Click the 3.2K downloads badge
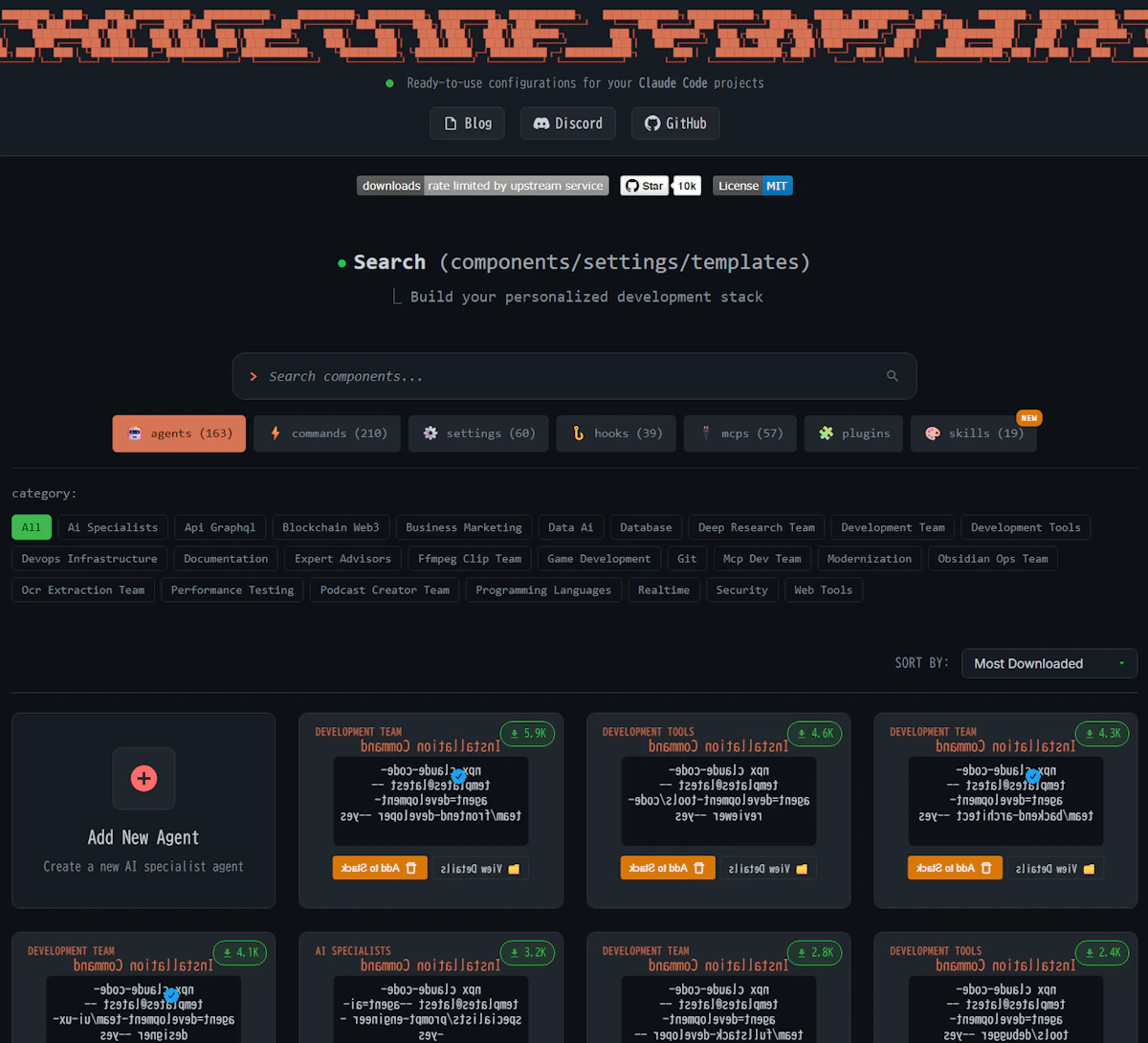Viewport: 1148px width, 1043px height. [x=527, y=953]
